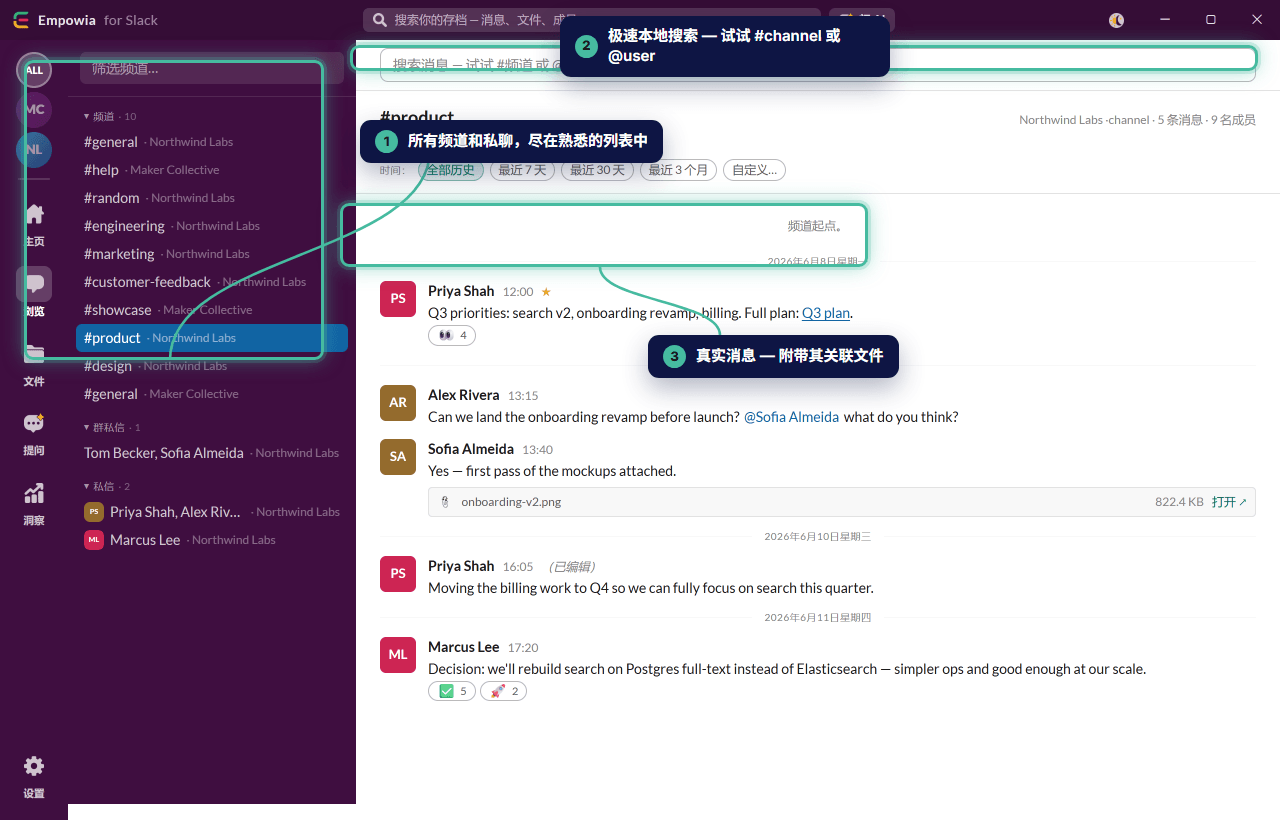Open the #customer-feedback channel
The height and width of the screenshot is (820, 1280).
pyautogui.click(x=212, y=282)
